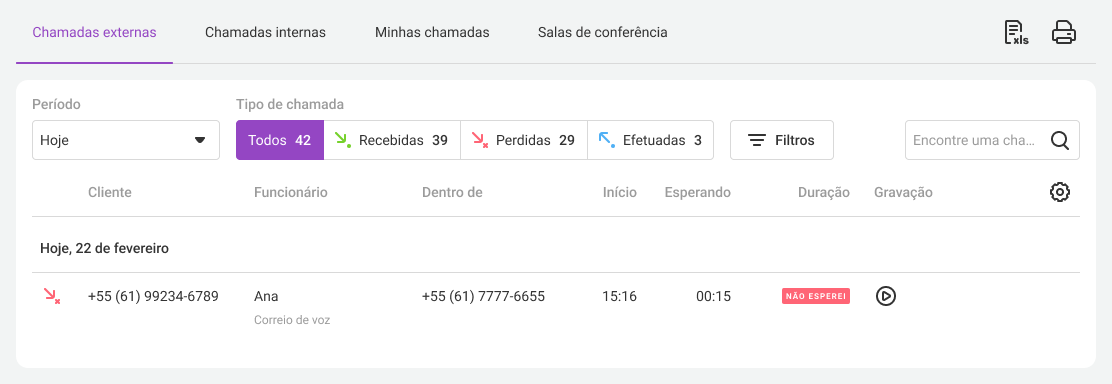Expand the Período dropdown arrow
Viewport: 1112px width, 384px height.
[x=200, y=140]
